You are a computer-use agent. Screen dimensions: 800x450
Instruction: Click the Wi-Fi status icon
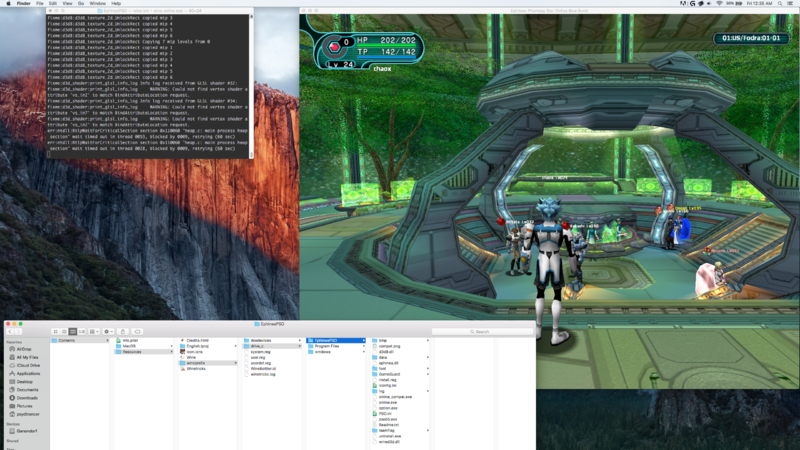pyautogui.click(x=719, y=3)
